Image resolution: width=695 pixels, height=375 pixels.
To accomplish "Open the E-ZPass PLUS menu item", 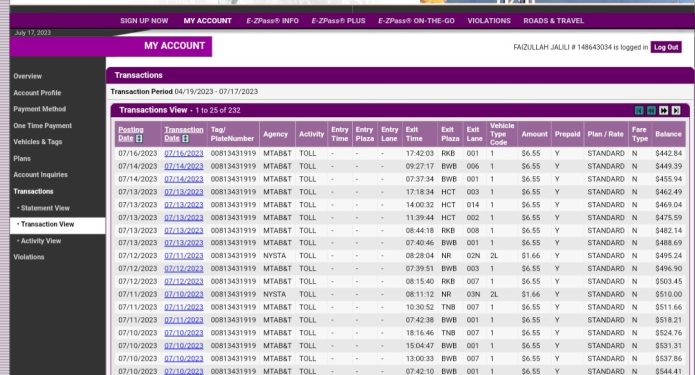I will click(x=338, y=21).
